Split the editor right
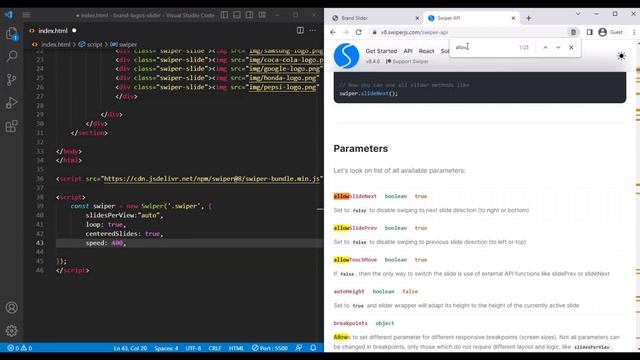The image size is (640, 360). [300, 30]
